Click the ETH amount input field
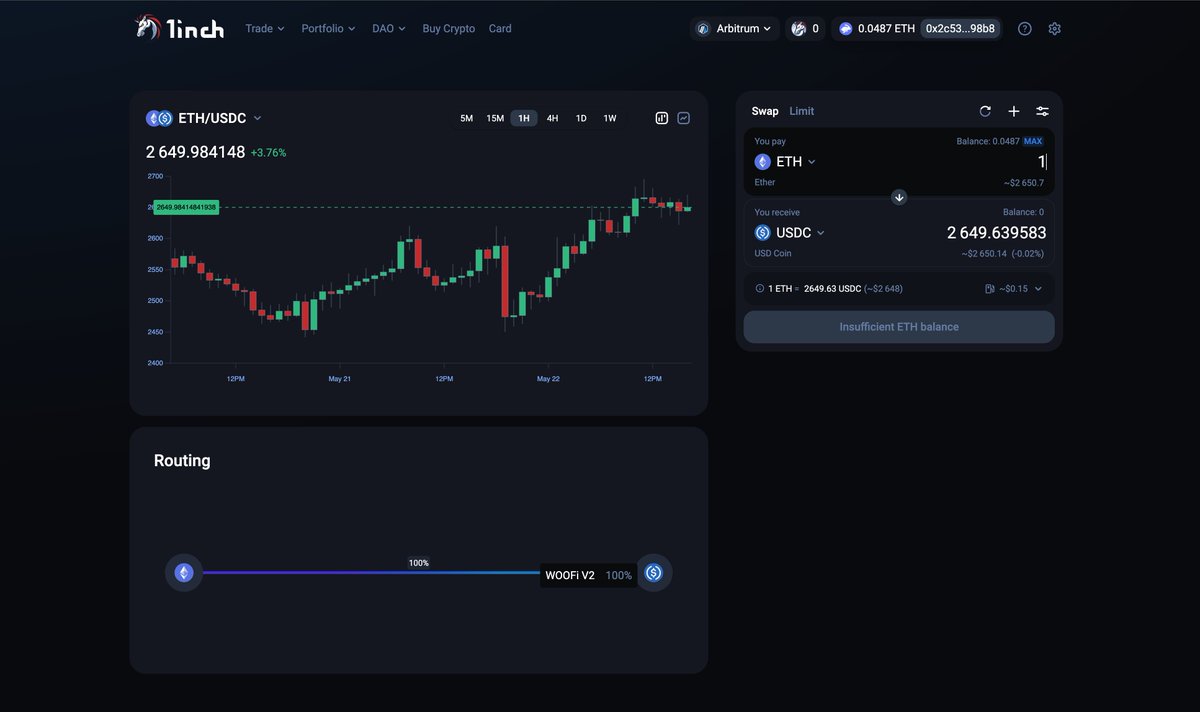The width and height of the screenshot is (1200, 712). [x=1000, y=161]
